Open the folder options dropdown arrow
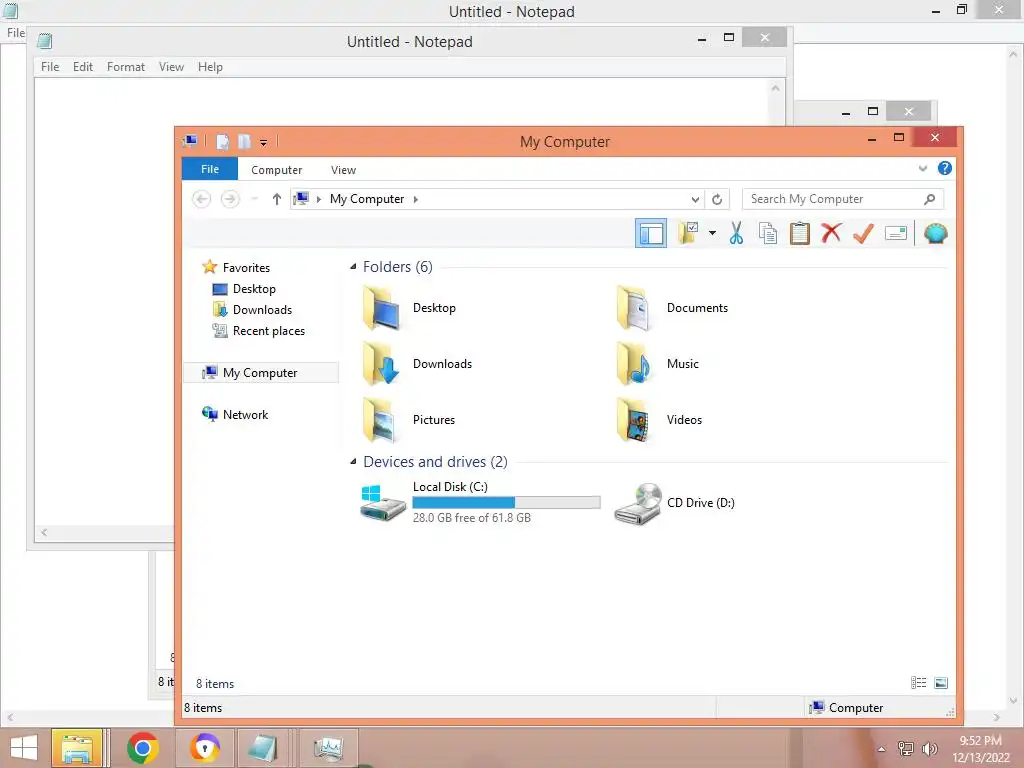The width and height of the screenshot is (1024, 768). point(712,233)
